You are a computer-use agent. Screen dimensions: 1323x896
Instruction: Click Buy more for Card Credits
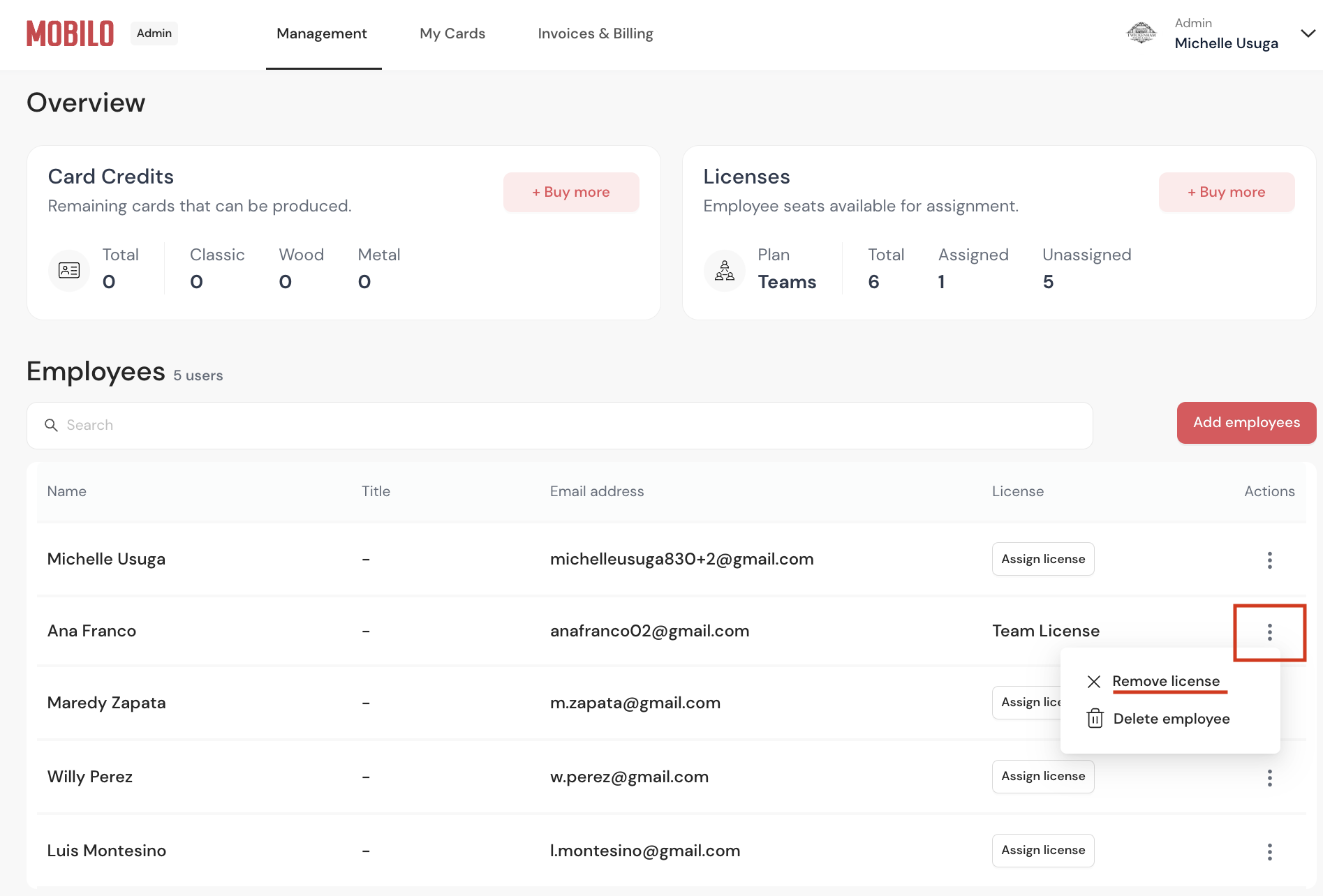[x=571, y=192]
